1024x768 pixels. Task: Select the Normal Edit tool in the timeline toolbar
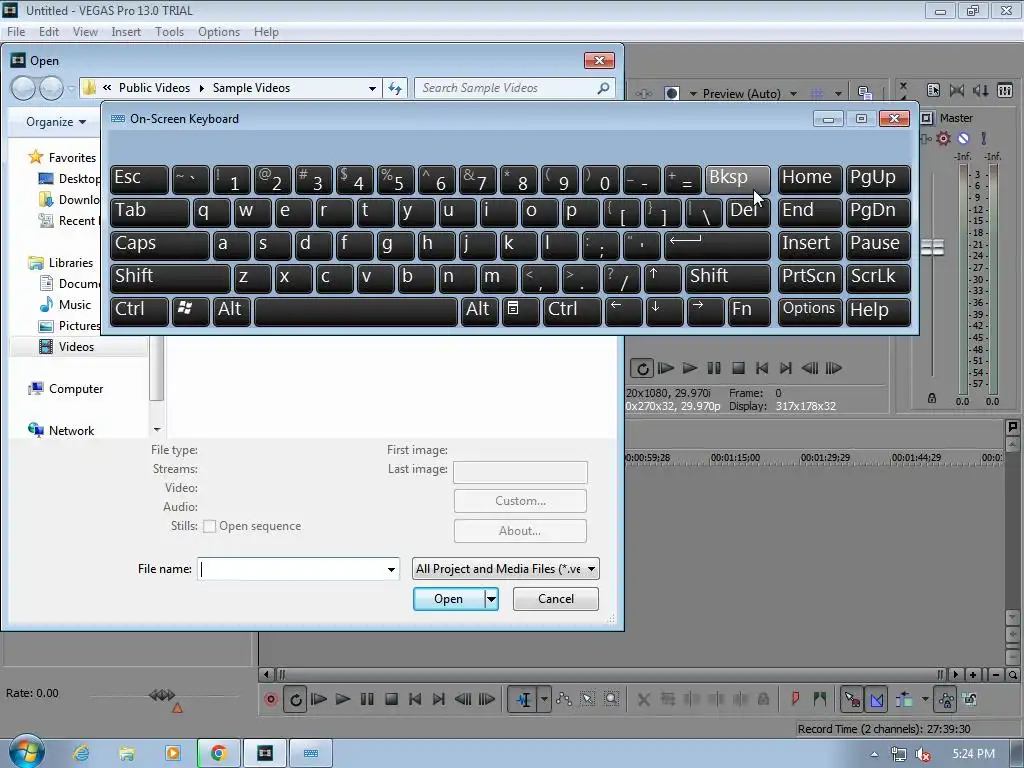(x=523, y=699)
